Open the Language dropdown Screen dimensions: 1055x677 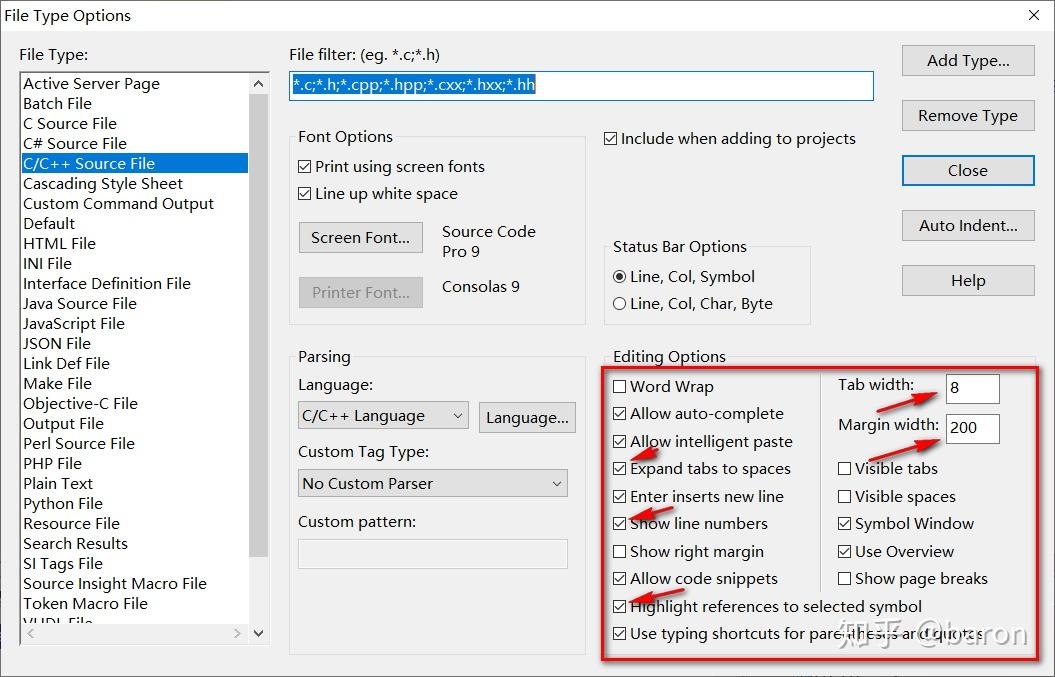pyautogui.click(x=383, y=416)
